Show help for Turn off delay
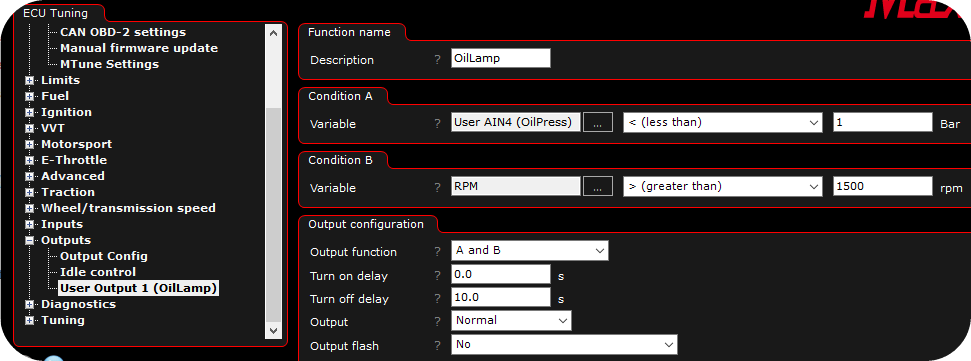 437,299
